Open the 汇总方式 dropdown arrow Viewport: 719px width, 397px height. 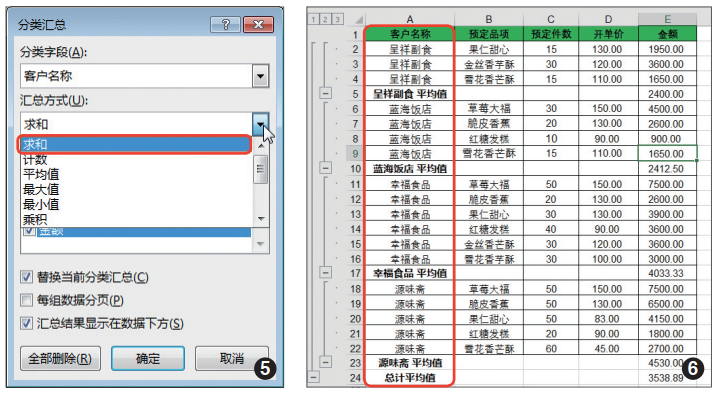click(x=260, y=124)
